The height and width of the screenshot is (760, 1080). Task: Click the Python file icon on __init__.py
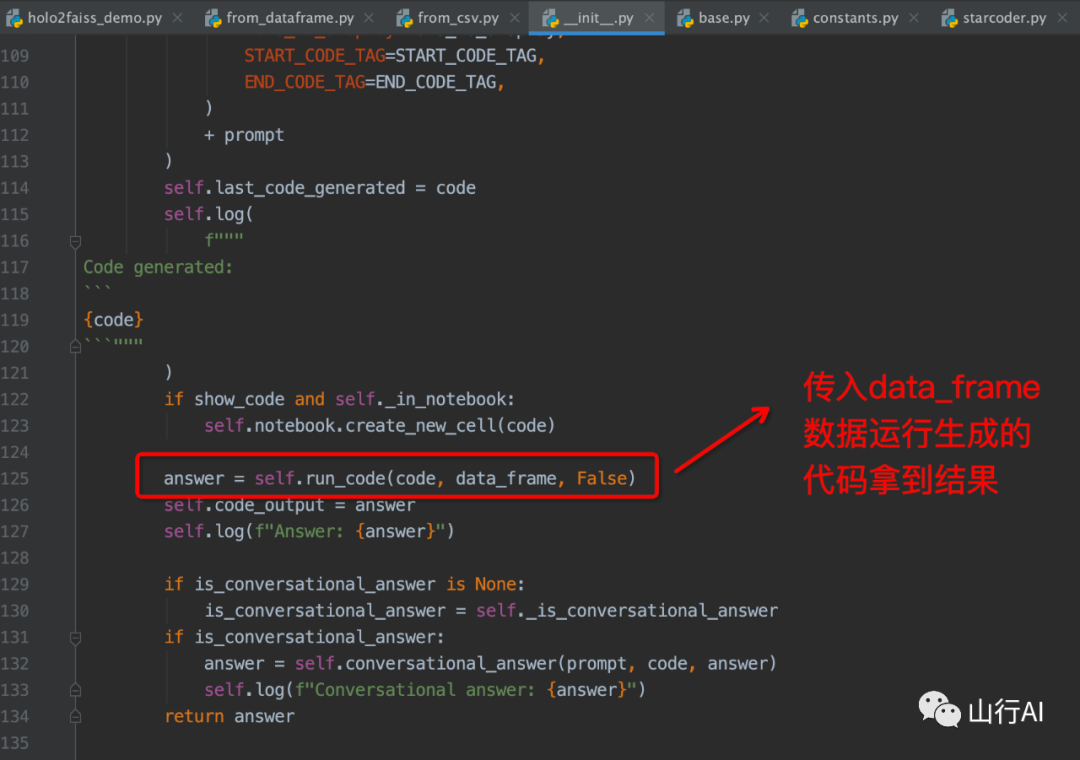[550, 19]
